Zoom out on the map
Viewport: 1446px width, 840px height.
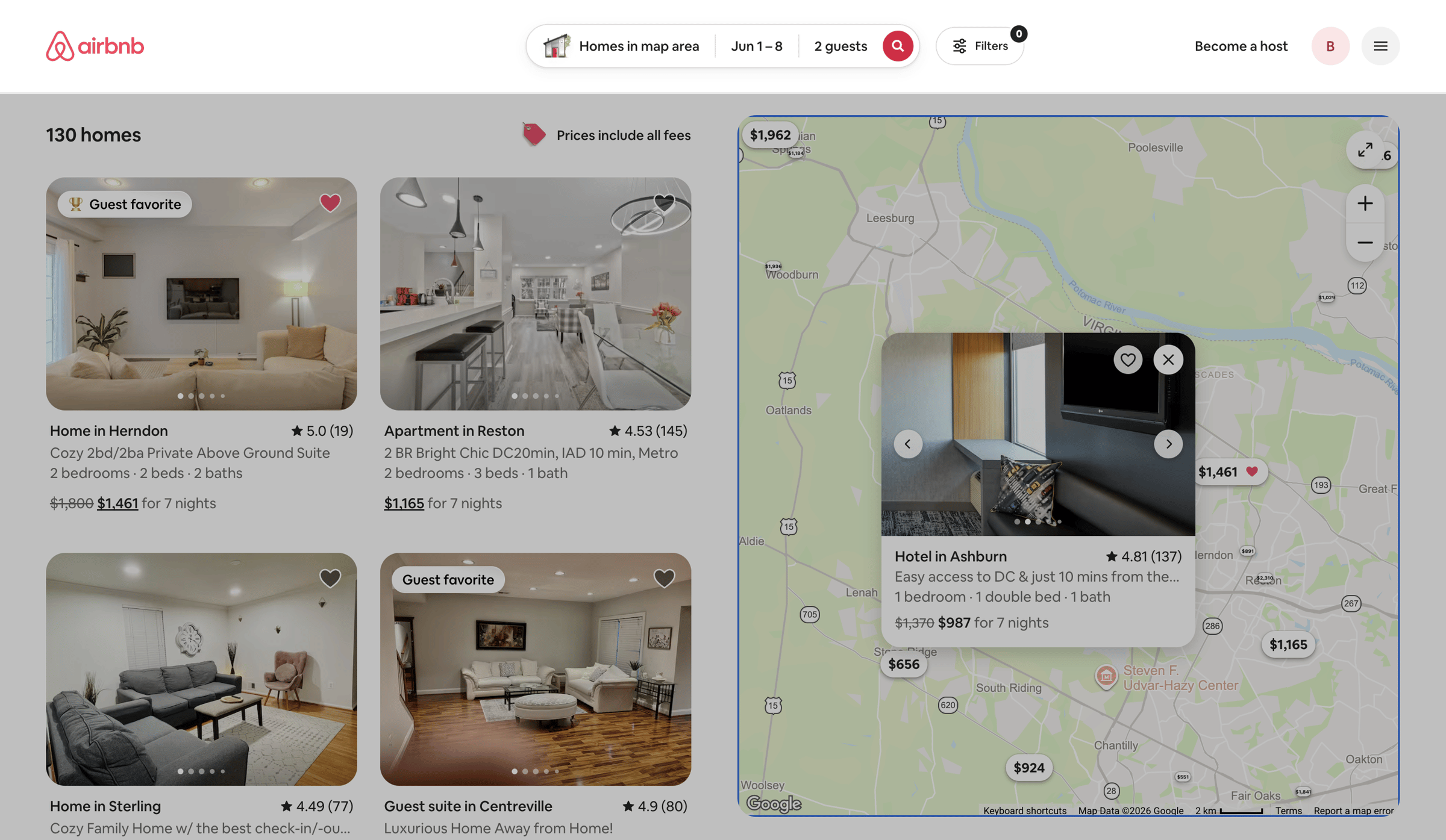pos(1365,243)
